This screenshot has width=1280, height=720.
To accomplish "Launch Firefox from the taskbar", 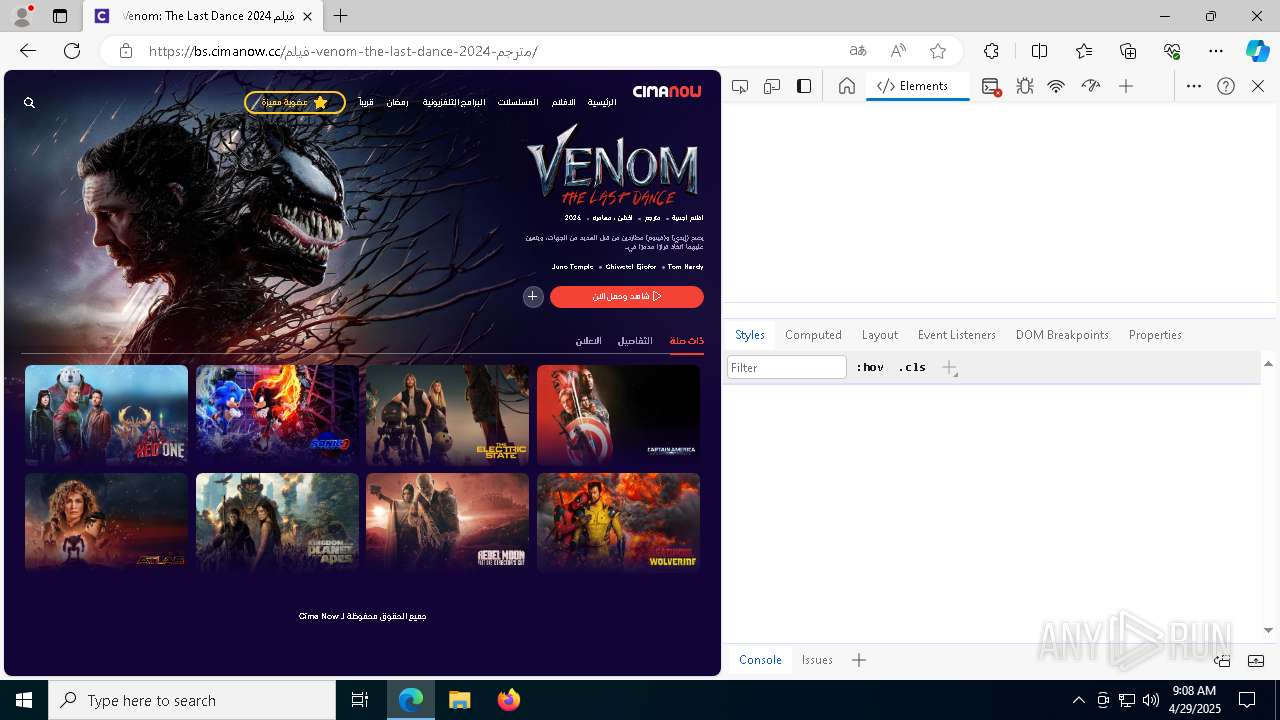I will [x=509, y=700].
